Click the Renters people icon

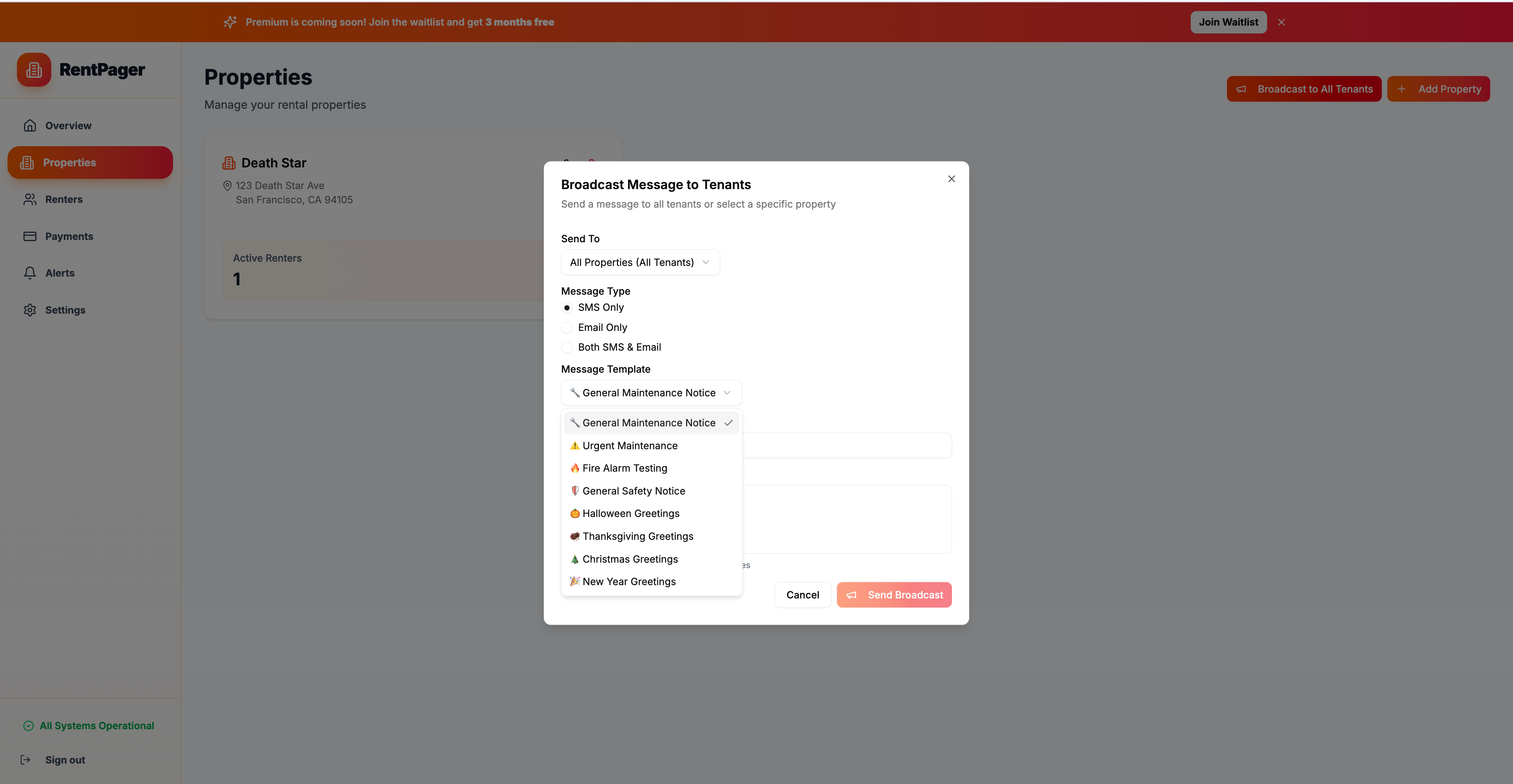30,200
